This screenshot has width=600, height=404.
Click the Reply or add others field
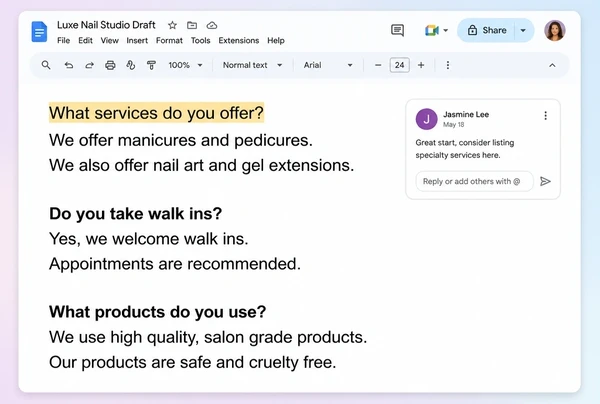(474, 181)
